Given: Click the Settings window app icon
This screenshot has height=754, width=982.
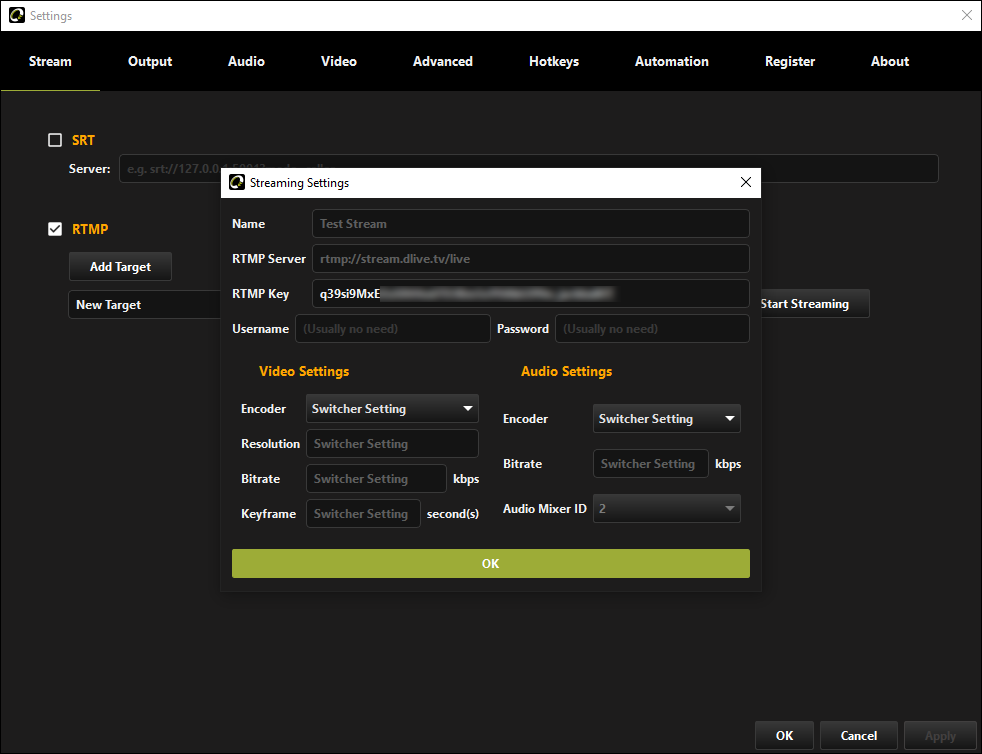Looking at the screenshot, I should pyautogui.click(x=17, y=15).
